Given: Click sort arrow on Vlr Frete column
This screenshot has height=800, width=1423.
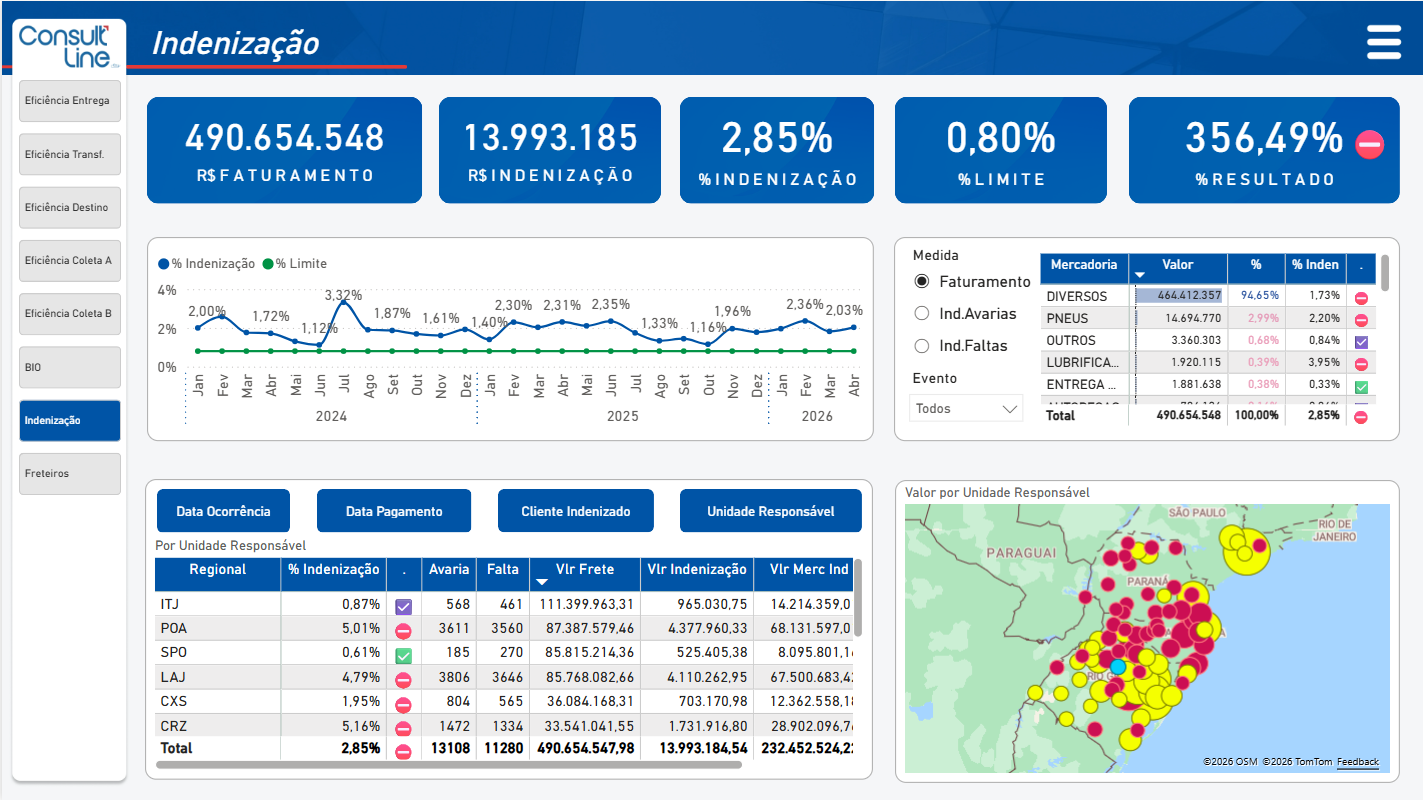Looking at the screenshot, I should pyautogui.click(x=542, y=582).
